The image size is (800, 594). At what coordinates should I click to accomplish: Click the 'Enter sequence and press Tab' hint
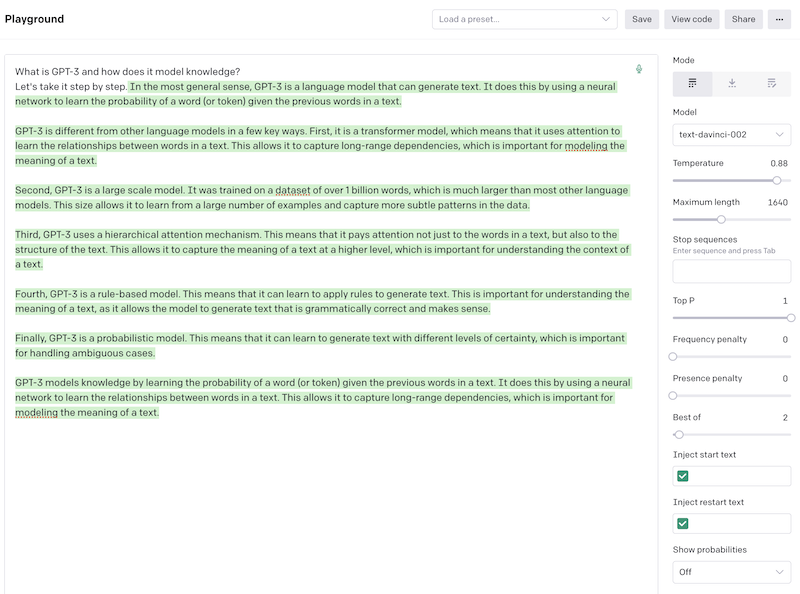[x=723, y=251]
